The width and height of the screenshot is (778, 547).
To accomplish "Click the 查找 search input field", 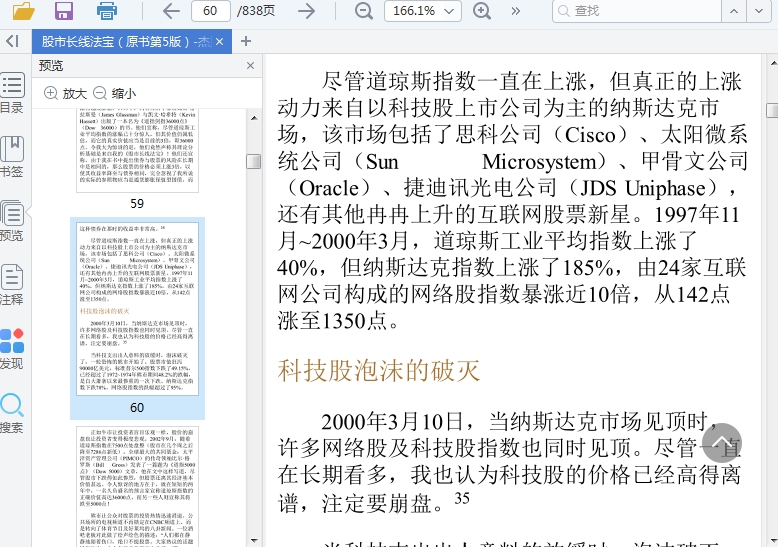I will (636, 11).
